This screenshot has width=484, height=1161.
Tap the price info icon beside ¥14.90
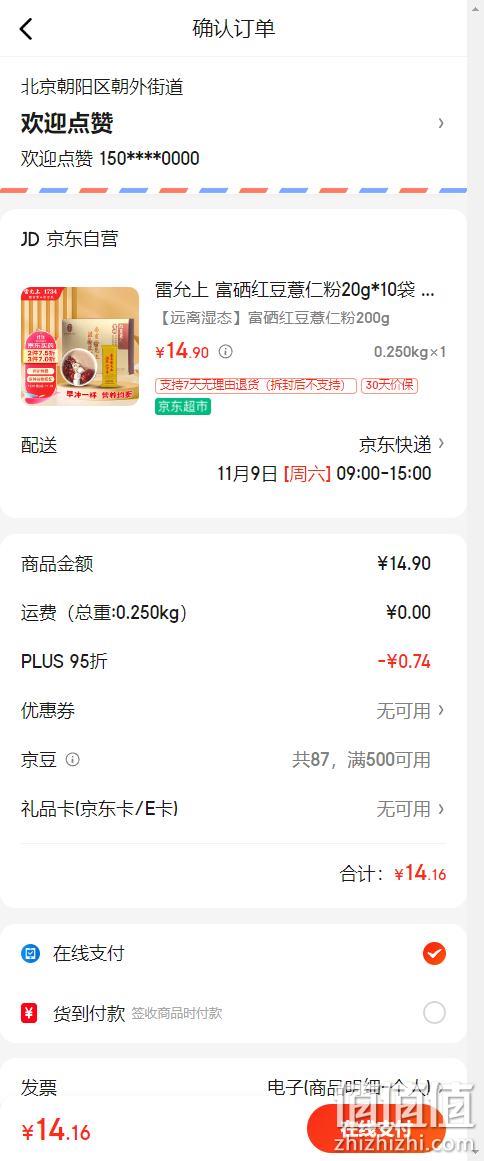click(x=226, y=352)
